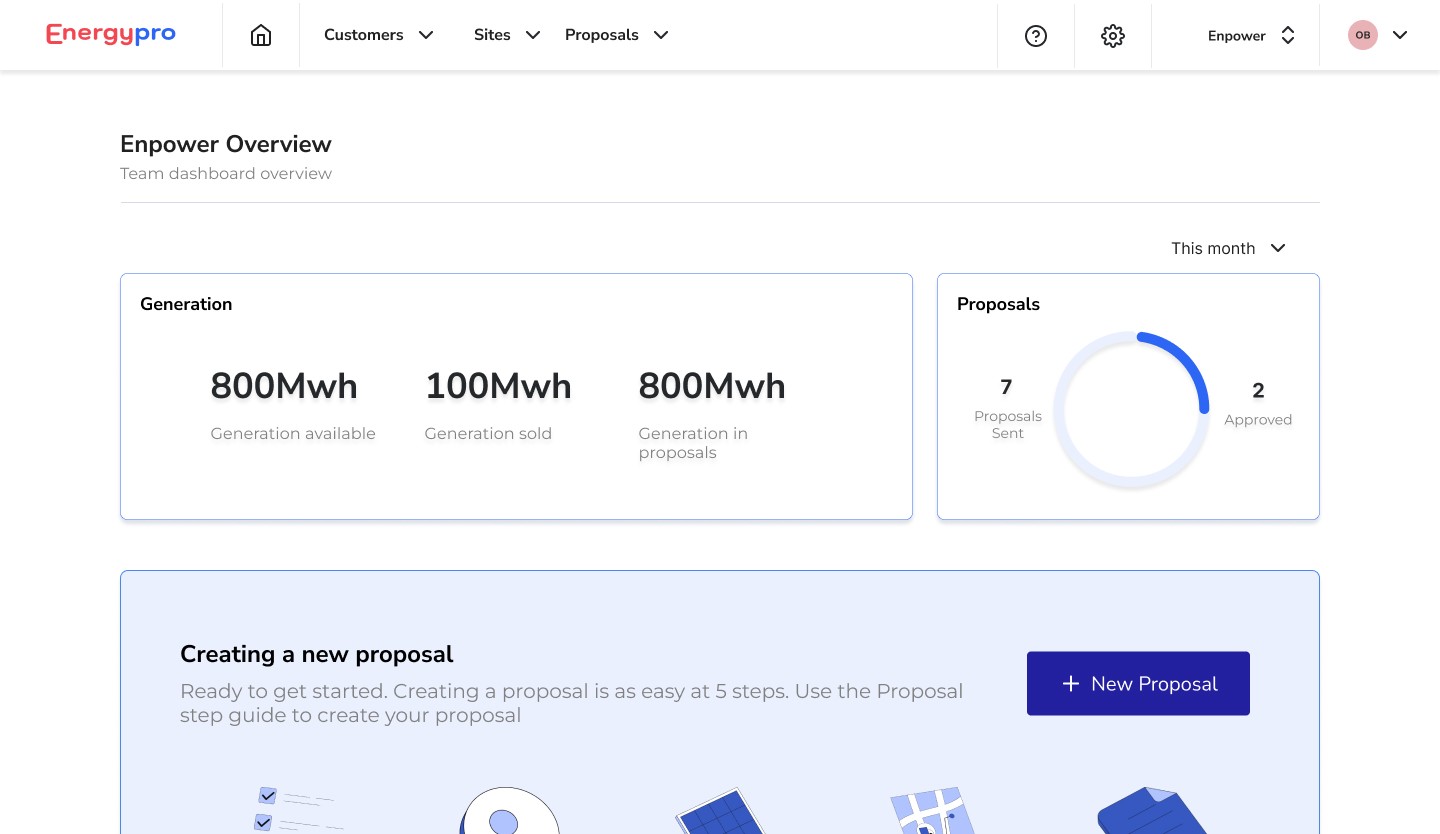
Task: Click the Proposals card title
Action: coord(998,304)
